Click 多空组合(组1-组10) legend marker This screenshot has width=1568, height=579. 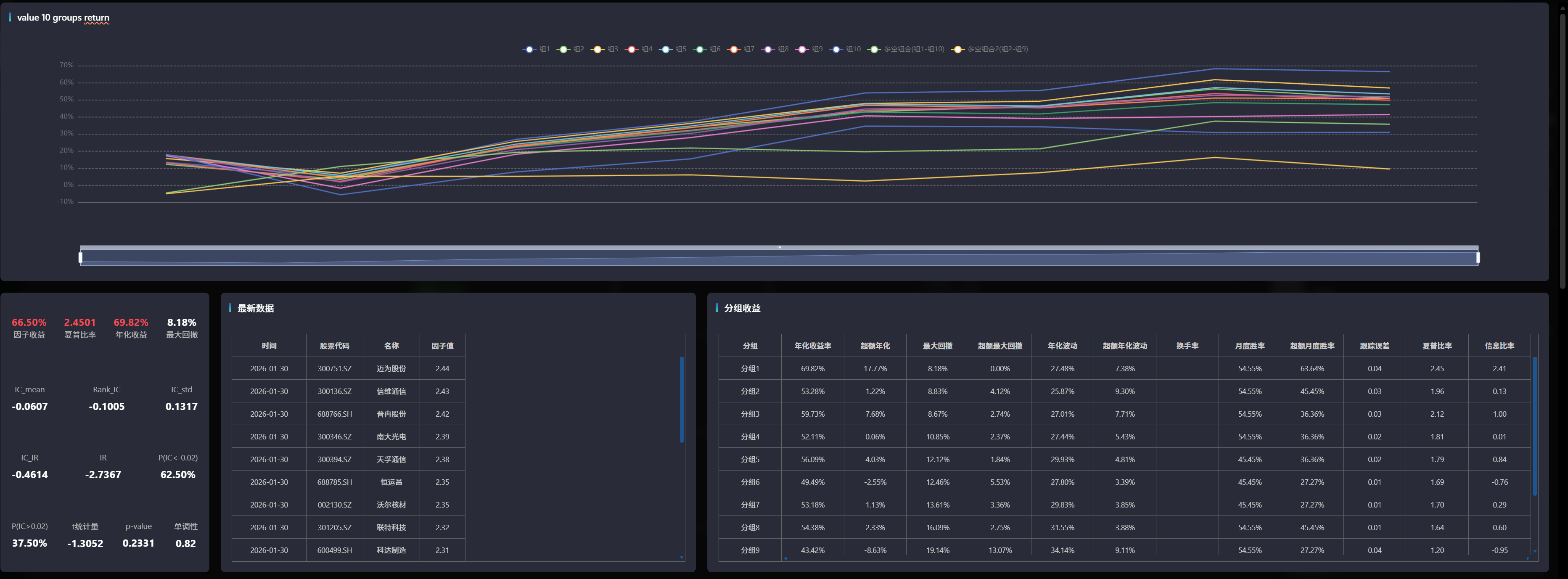tap(874, 49)
